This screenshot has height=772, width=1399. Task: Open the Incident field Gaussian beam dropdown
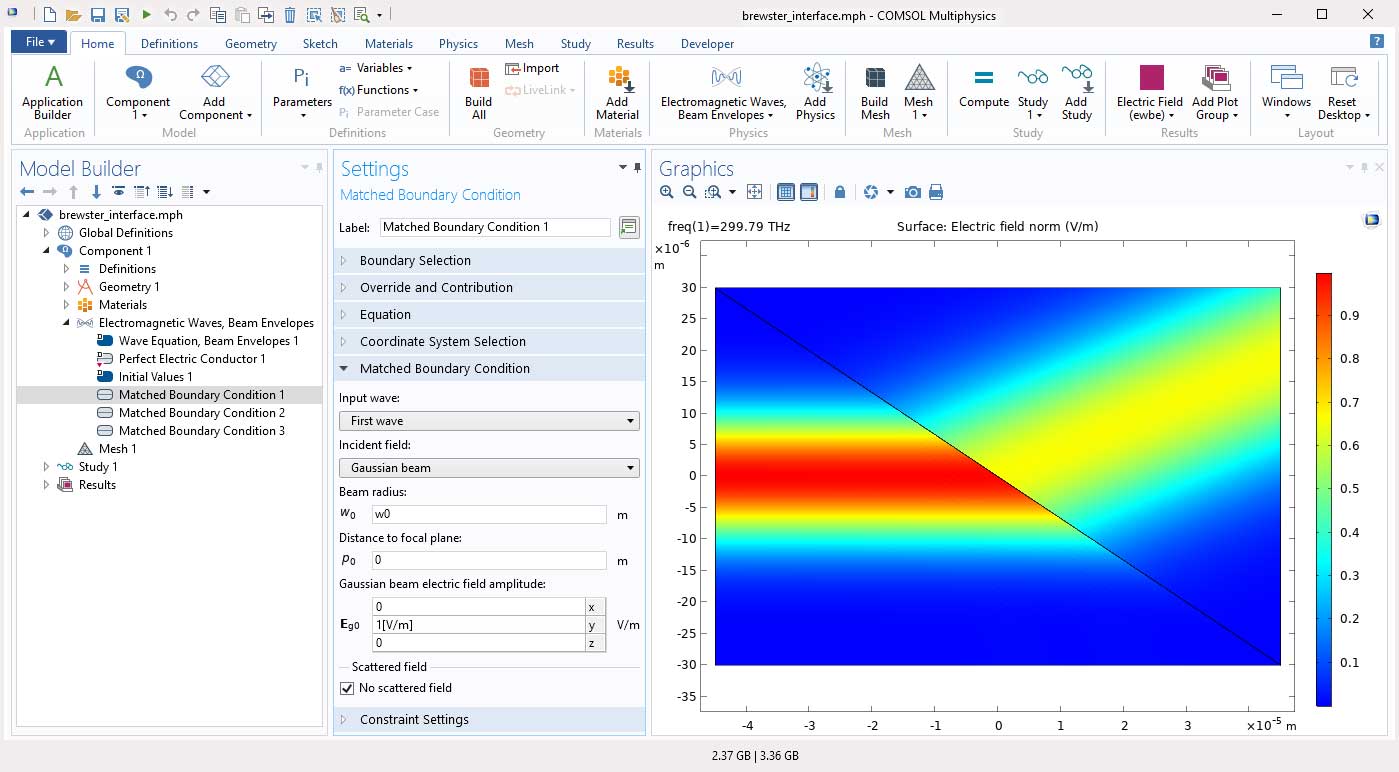(489, 468)
